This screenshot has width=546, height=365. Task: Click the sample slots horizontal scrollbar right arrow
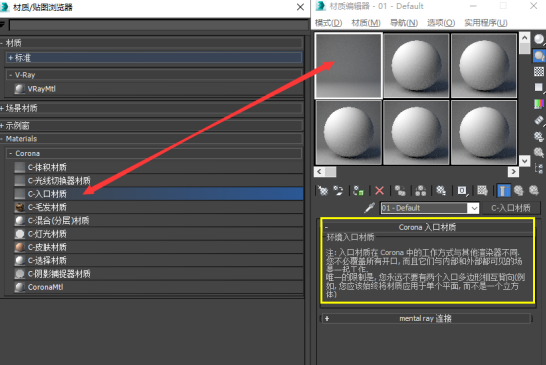[x=513, y=171]
